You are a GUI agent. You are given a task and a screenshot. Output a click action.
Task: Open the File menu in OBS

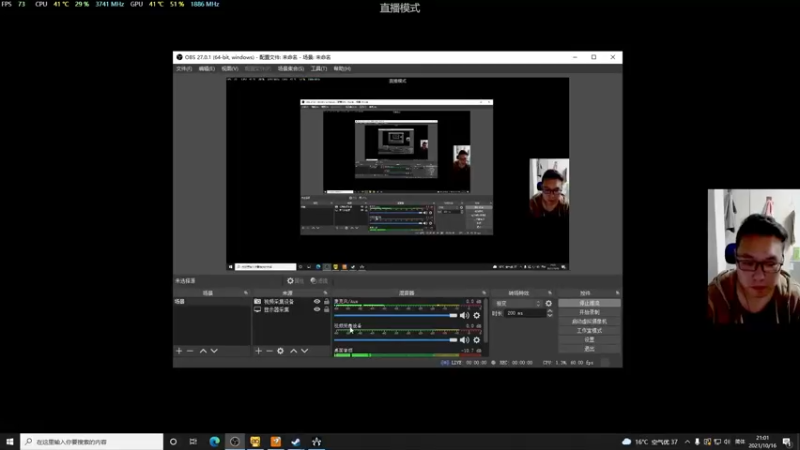(x=184, y=68)
